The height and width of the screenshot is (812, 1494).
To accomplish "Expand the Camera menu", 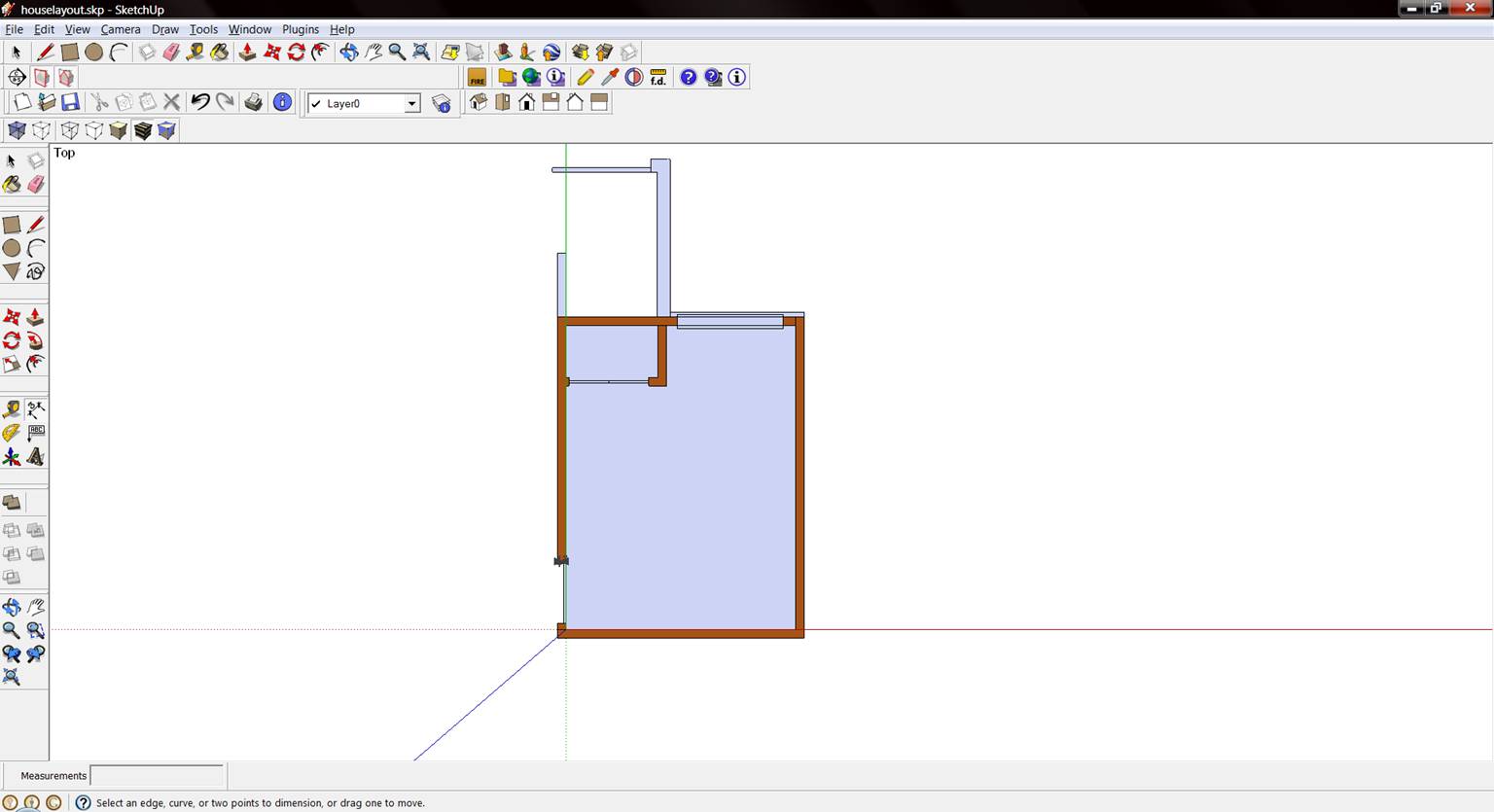I will coord(121,29).
